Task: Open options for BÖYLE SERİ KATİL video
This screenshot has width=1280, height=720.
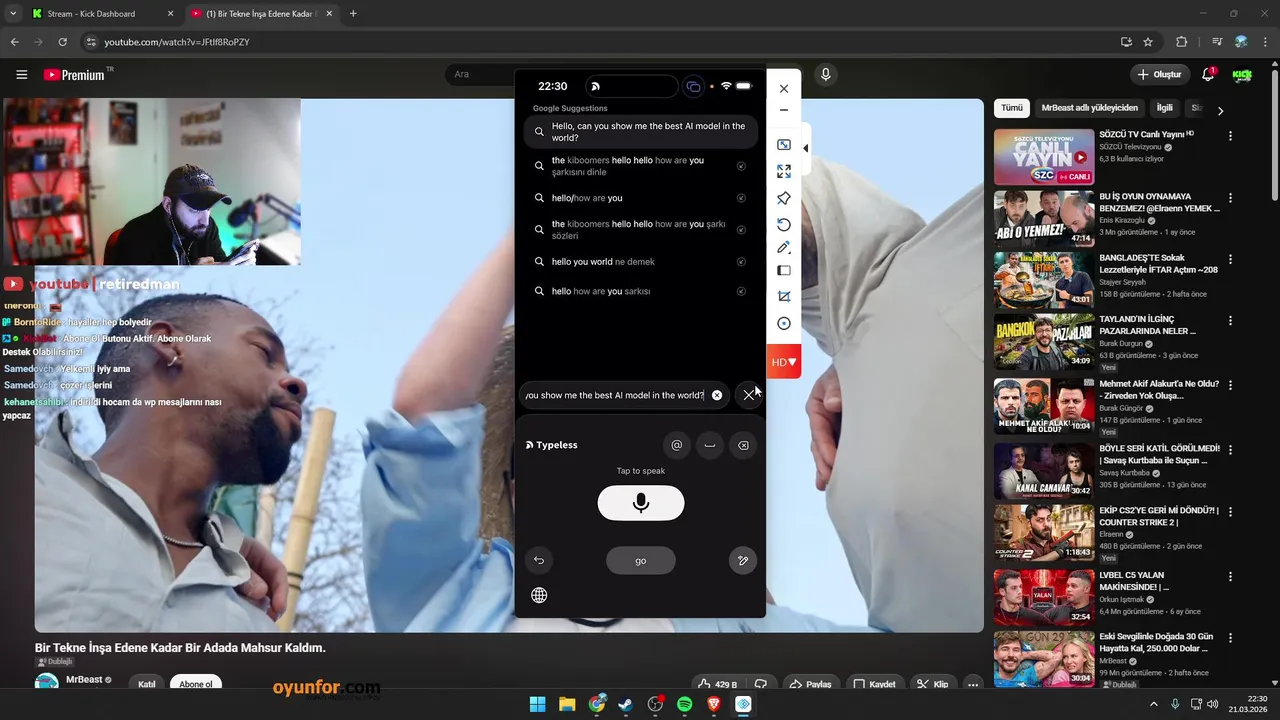Action: (x=1230, y=450)
